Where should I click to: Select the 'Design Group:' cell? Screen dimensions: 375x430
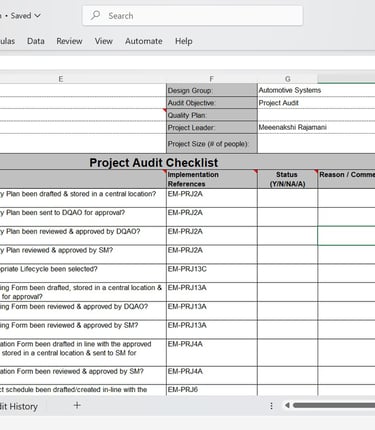(212, 90)
